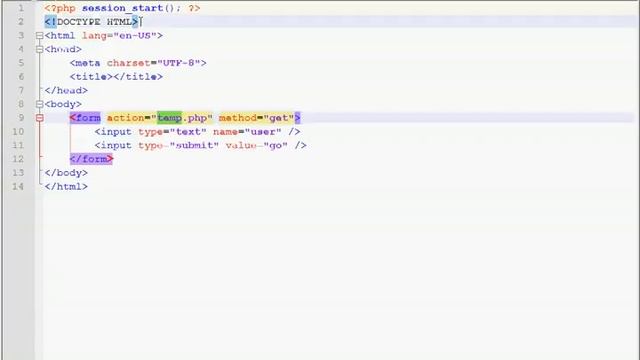The image size is (640, 360).
Task: Click the "get" method value
Action: [279, 118]
